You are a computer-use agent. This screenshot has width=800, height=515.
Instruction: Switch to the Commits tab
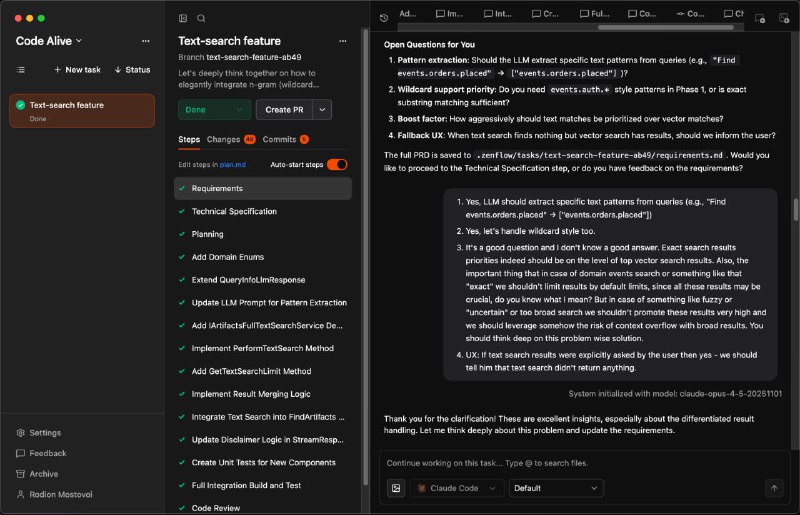point(285,139)
